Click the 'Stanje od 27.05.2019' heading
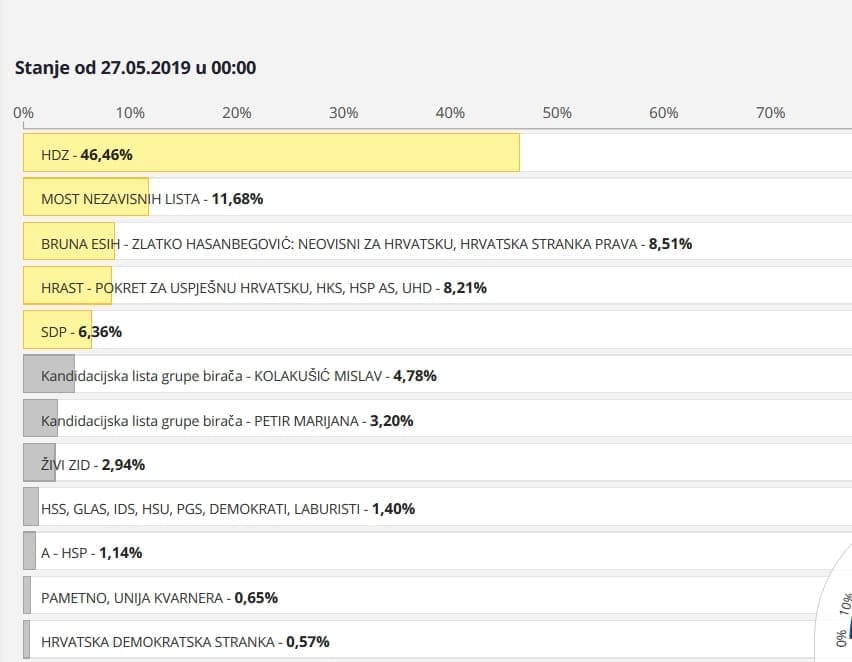The width and height of the screenshot is (852, 662). click(135, 68)
